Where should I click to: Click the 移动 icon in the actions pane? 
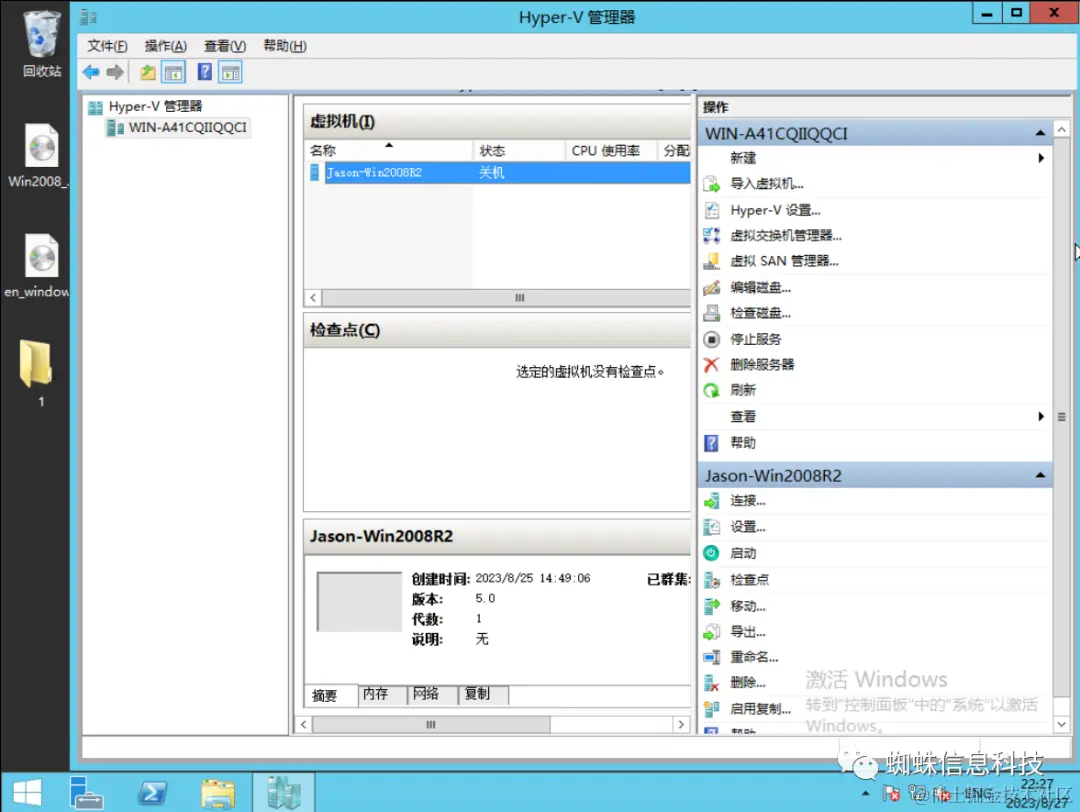click(712, 606)
